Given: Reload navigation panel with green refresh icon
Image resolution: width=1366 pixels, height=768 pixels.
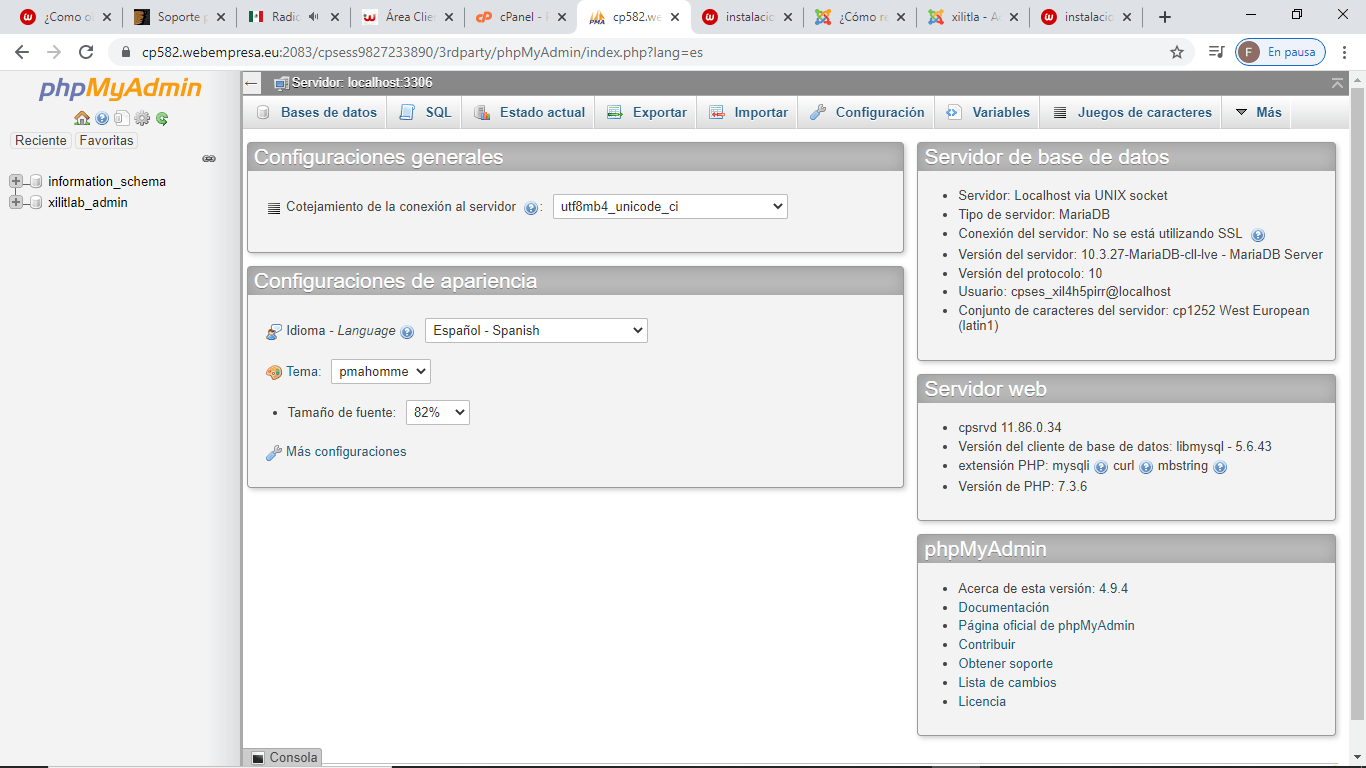Looking at the screenshot, I should 162,118.
